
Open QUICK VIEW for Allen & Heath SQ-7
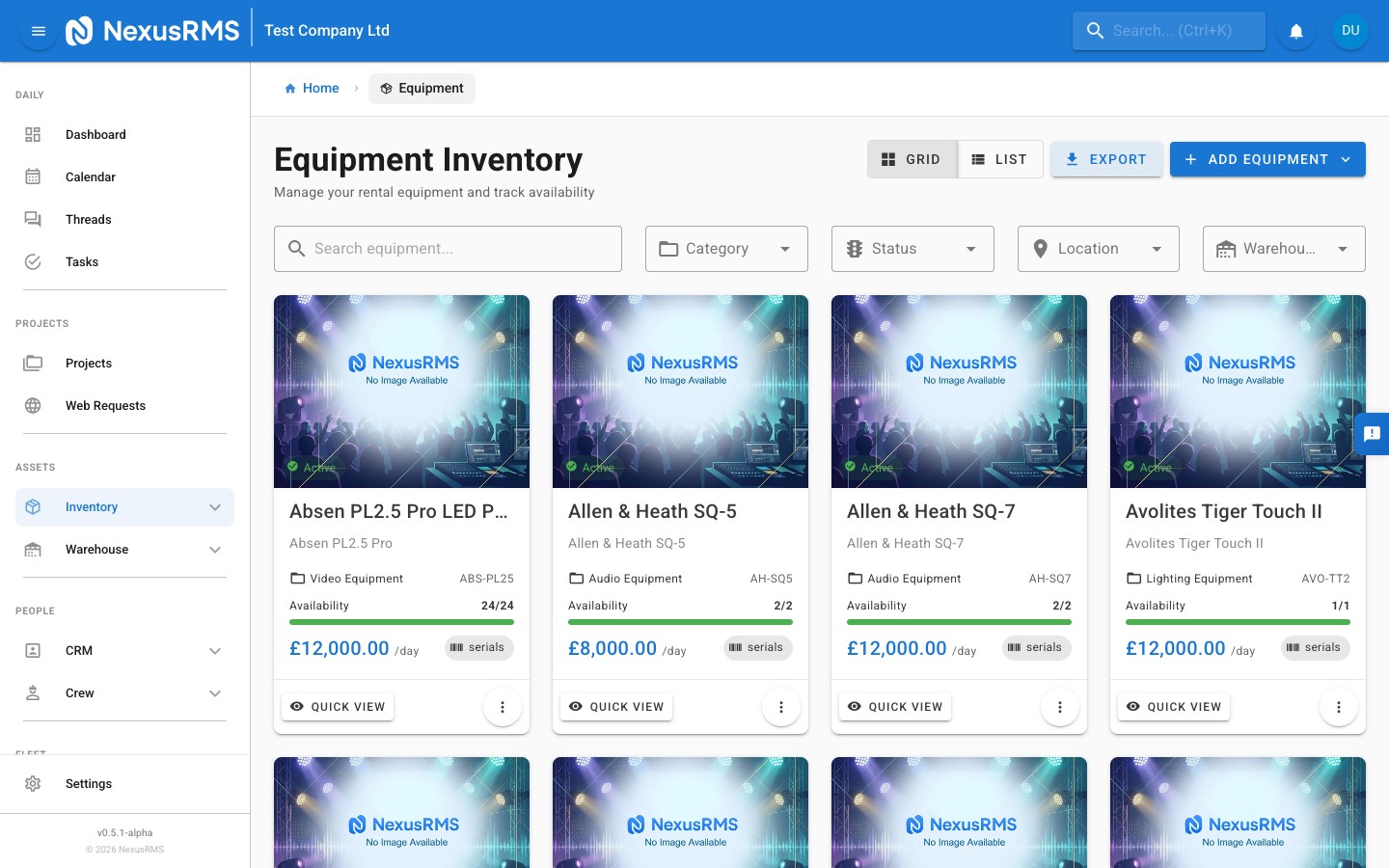tap(894, 707)
